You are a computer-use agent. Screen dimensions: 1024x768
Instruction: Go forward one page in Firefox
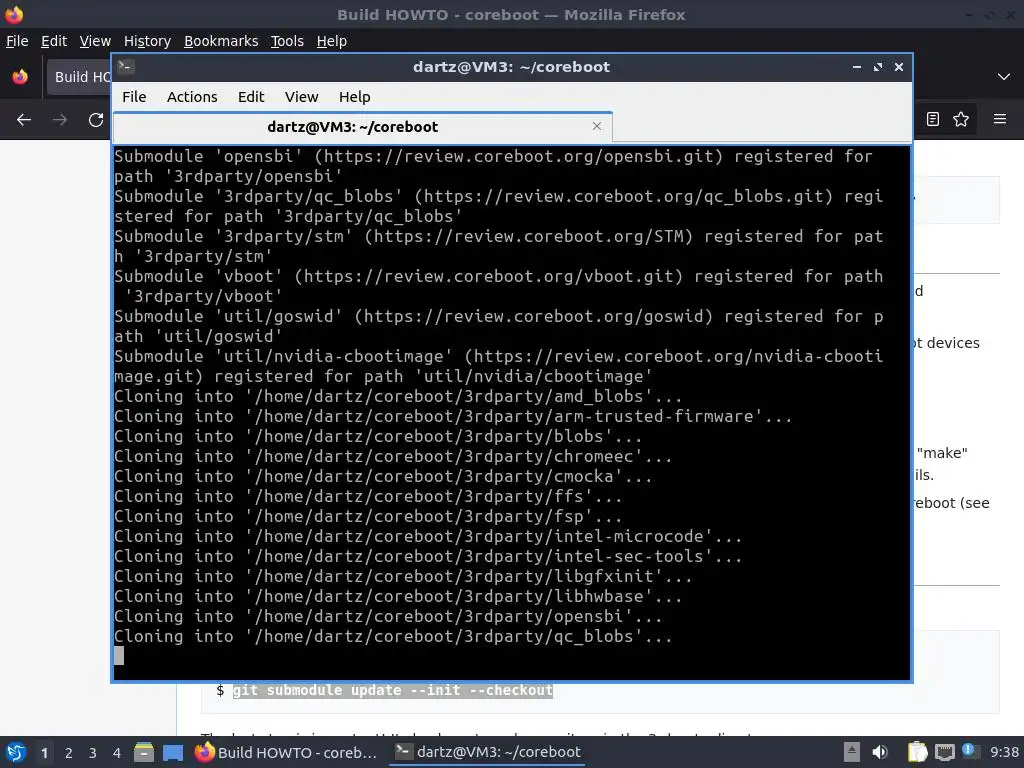[x=60, y=120]
